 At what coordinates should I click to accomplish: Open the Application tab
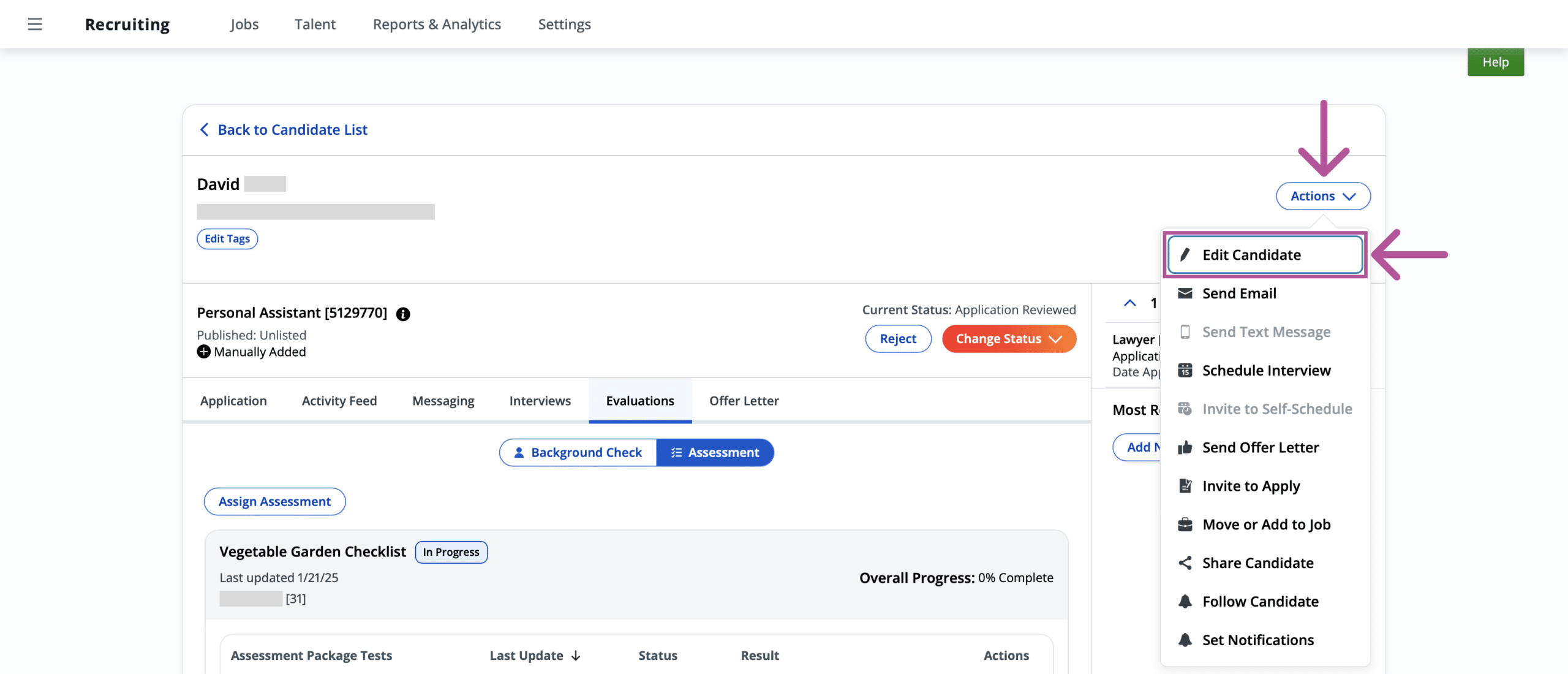tap(233, 401)
